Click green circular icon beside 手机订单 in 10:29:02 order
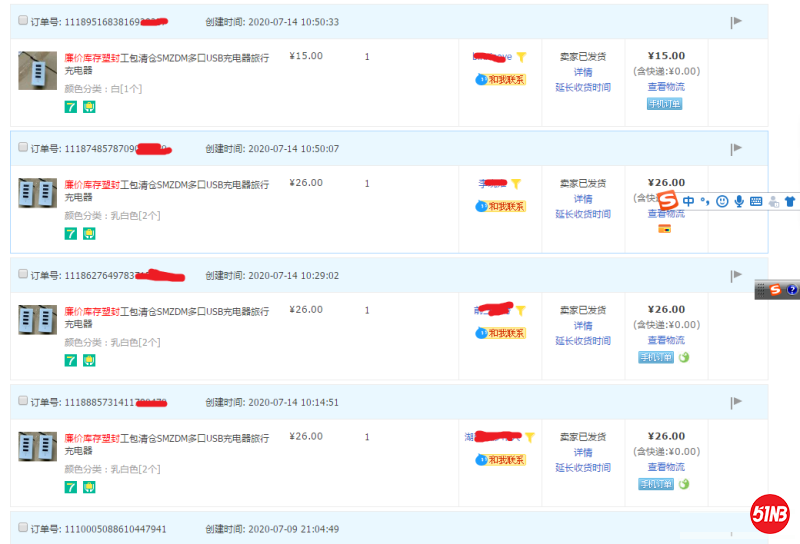This screenshot has height=544, width=800. (684, 357)
